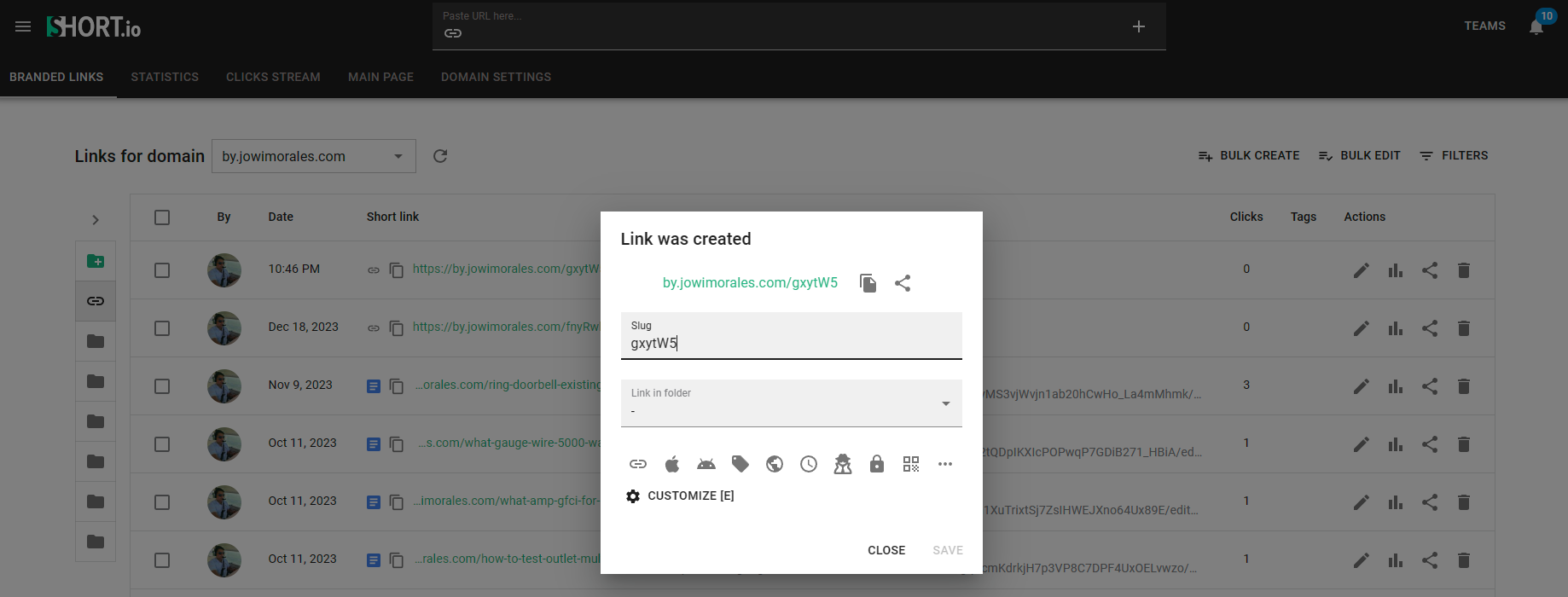Viewport: 1568px width, 597px height.
Task: Go to the Domain Settings tab
Action: (x=496, y=77)
